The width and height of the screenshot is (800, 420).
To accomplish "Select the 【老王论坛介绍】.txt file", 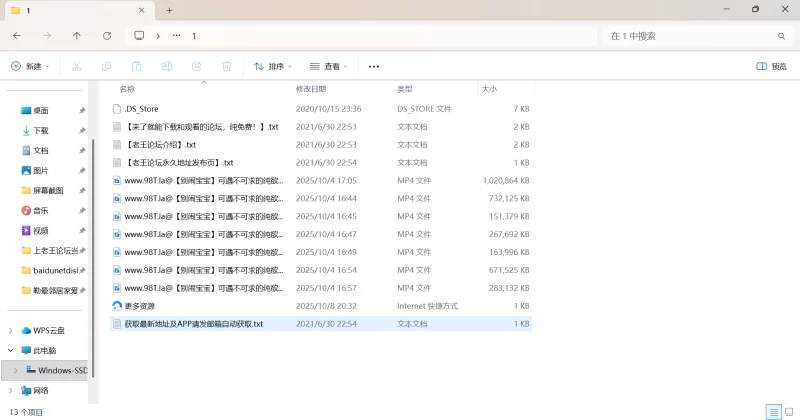I will pyautogui.click(x=160, y=145).
